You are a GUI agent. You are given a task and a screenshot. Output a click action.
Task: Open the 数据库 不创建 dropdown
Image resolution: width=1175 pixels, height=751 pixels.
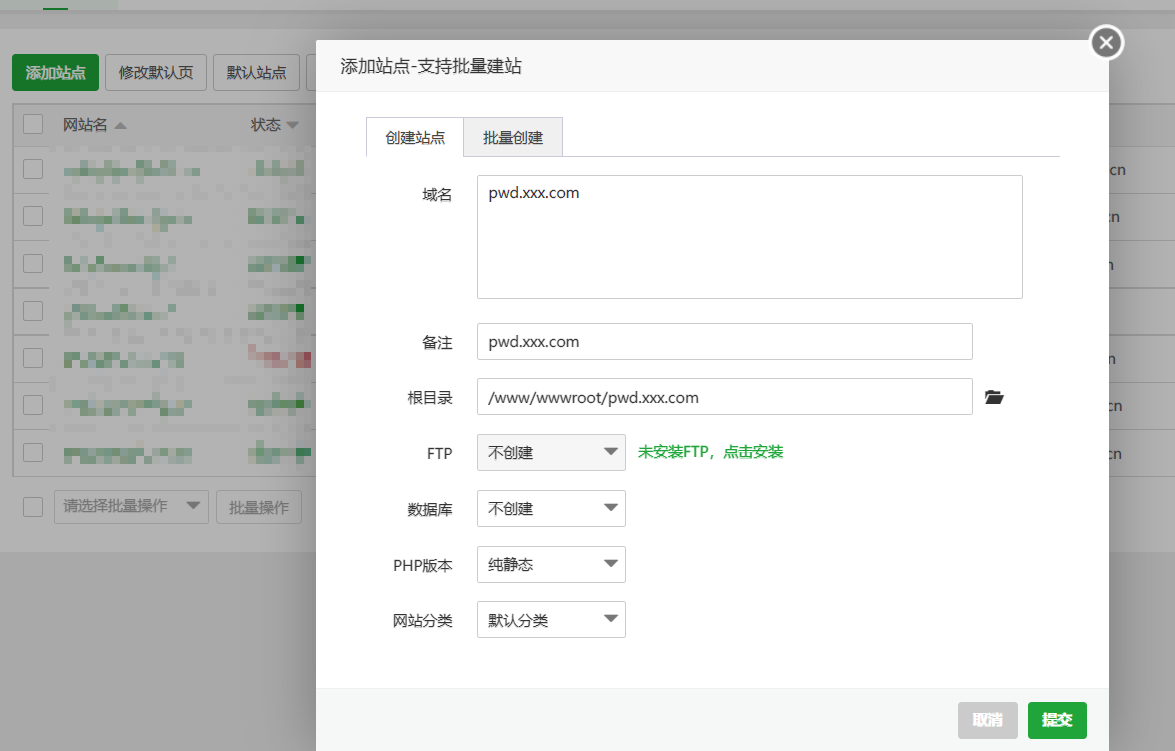tap(551, 508)
